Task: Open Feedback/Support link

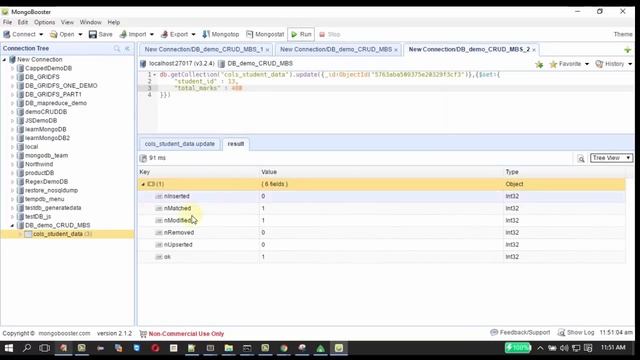Action: (520, 333)
